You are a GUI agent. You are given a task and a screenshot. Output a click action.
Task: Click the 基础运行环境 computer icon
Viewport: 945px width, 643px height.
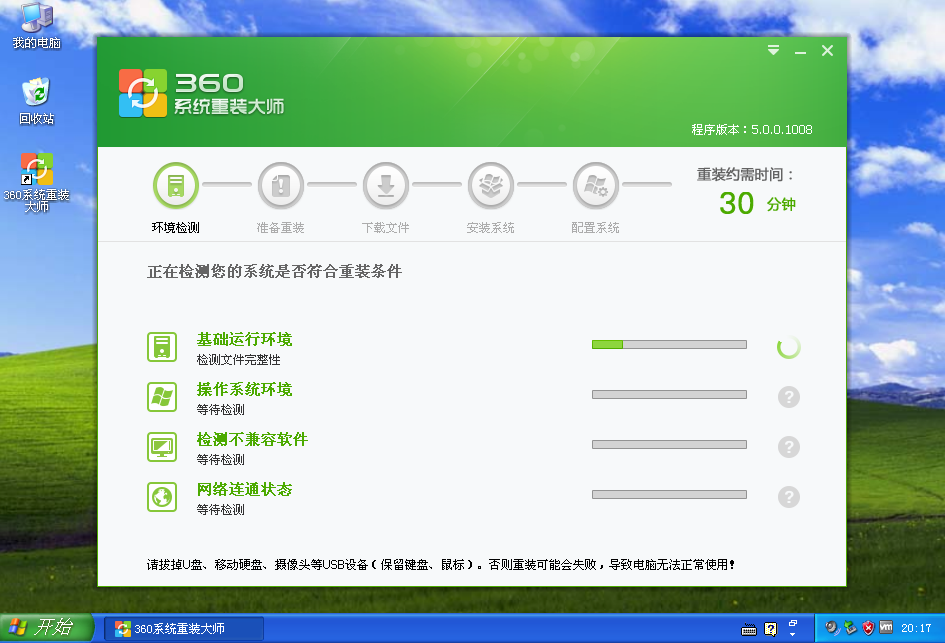(x=162, y=347)
